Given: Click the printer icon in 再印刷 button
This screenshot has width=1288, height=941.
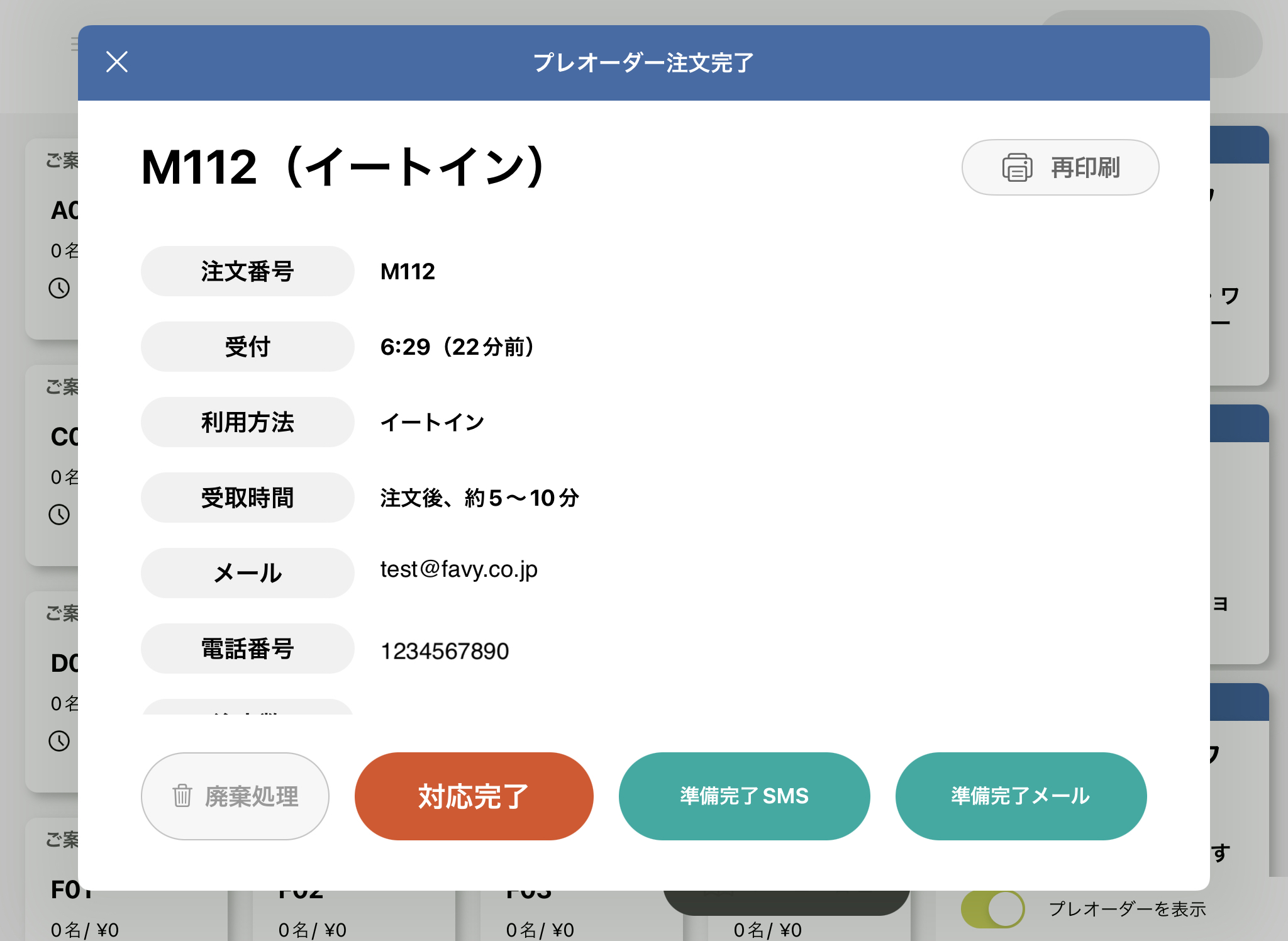Looking at the screenshot, I should 1017,167.
